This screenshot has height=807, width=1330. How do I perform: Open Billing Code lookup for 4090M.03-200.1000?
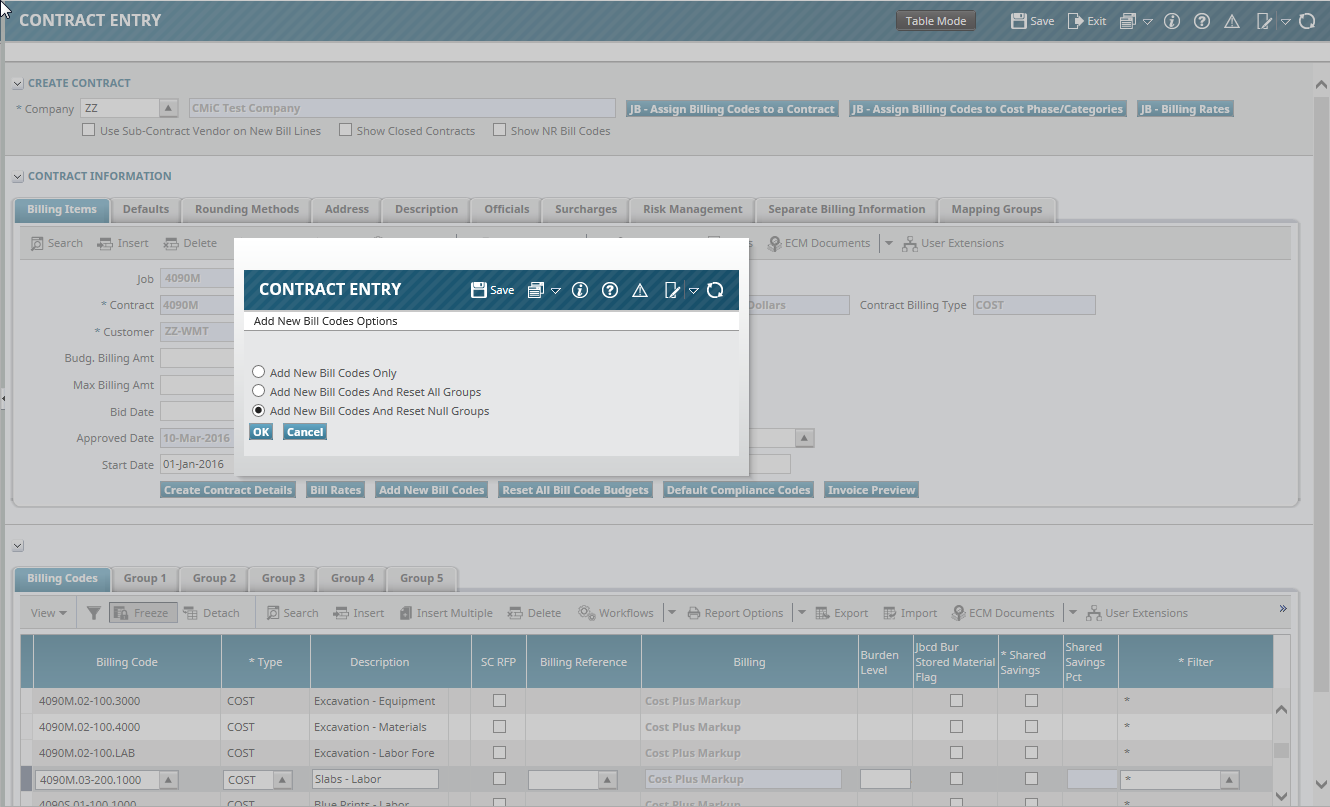tap(169, 780)
